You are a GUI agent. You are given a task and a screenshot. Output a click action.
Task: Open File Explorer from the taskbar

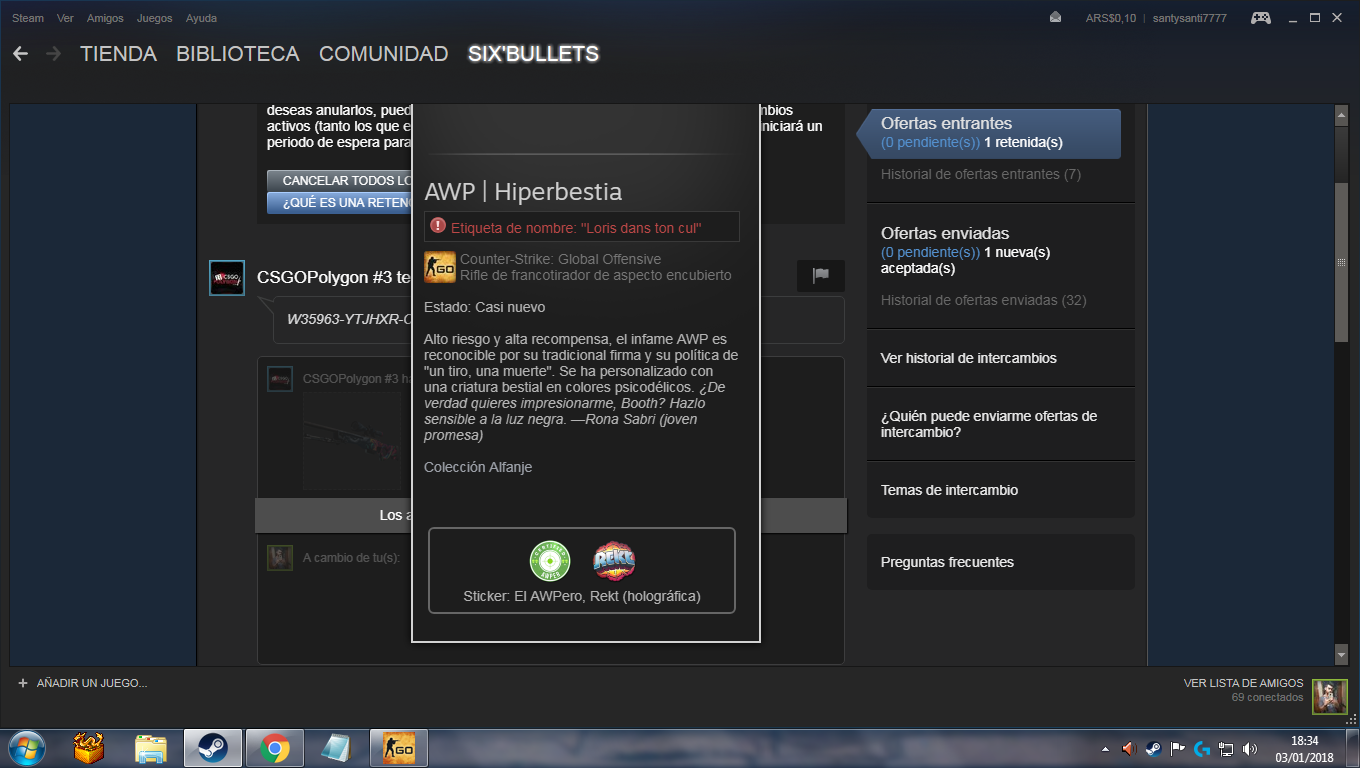tap(151, 747)
